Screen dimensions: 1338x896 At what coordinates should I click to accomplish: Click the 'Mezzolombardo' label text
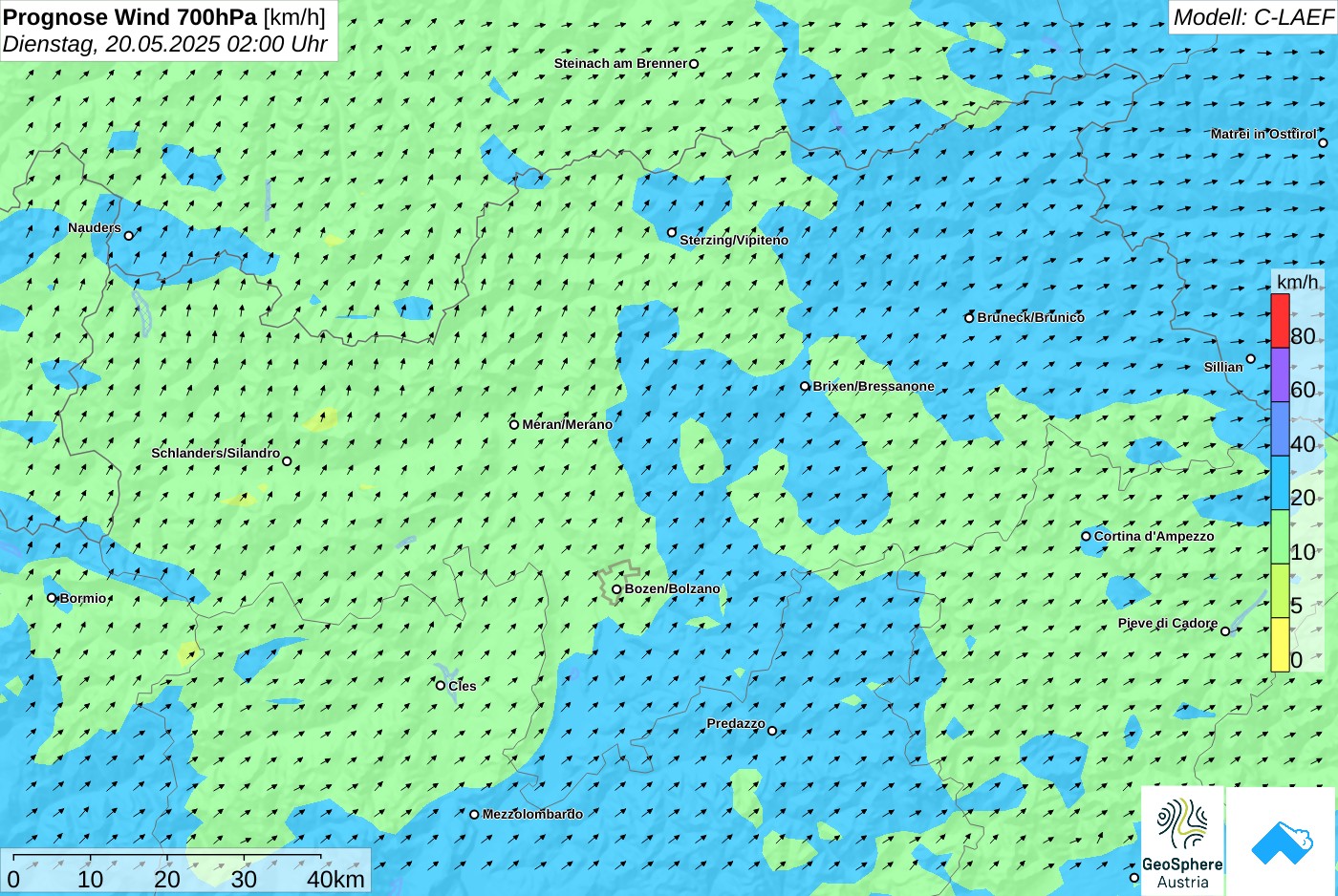pyautogui.click(x=532, y=815)
